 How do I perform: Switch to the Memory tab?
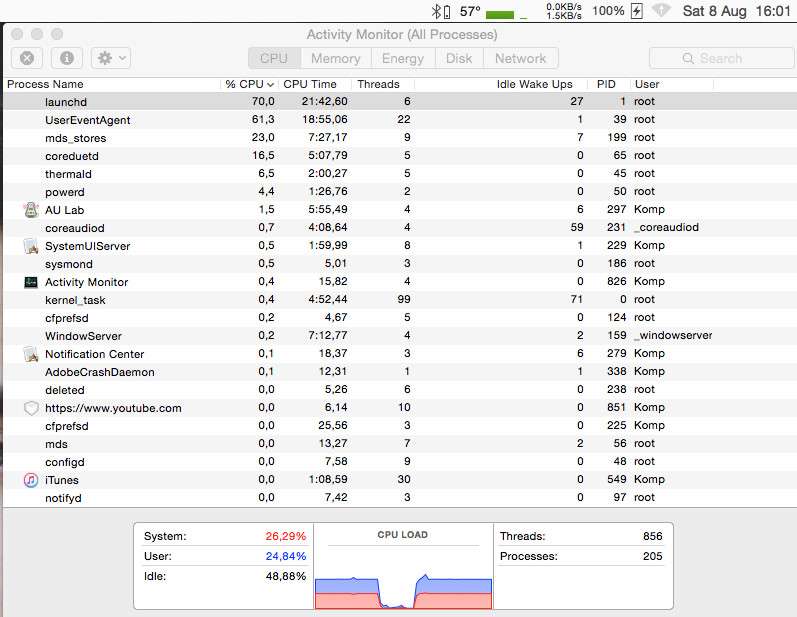[336, 58]
